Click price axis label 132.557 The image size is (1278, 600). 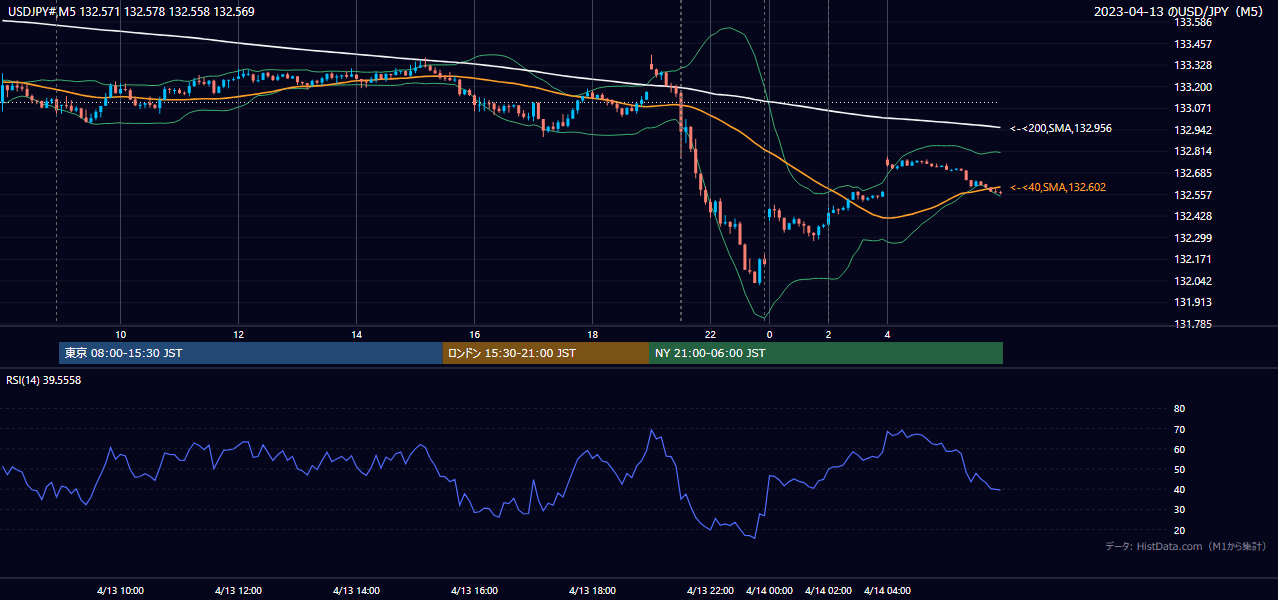point(1193,195)
